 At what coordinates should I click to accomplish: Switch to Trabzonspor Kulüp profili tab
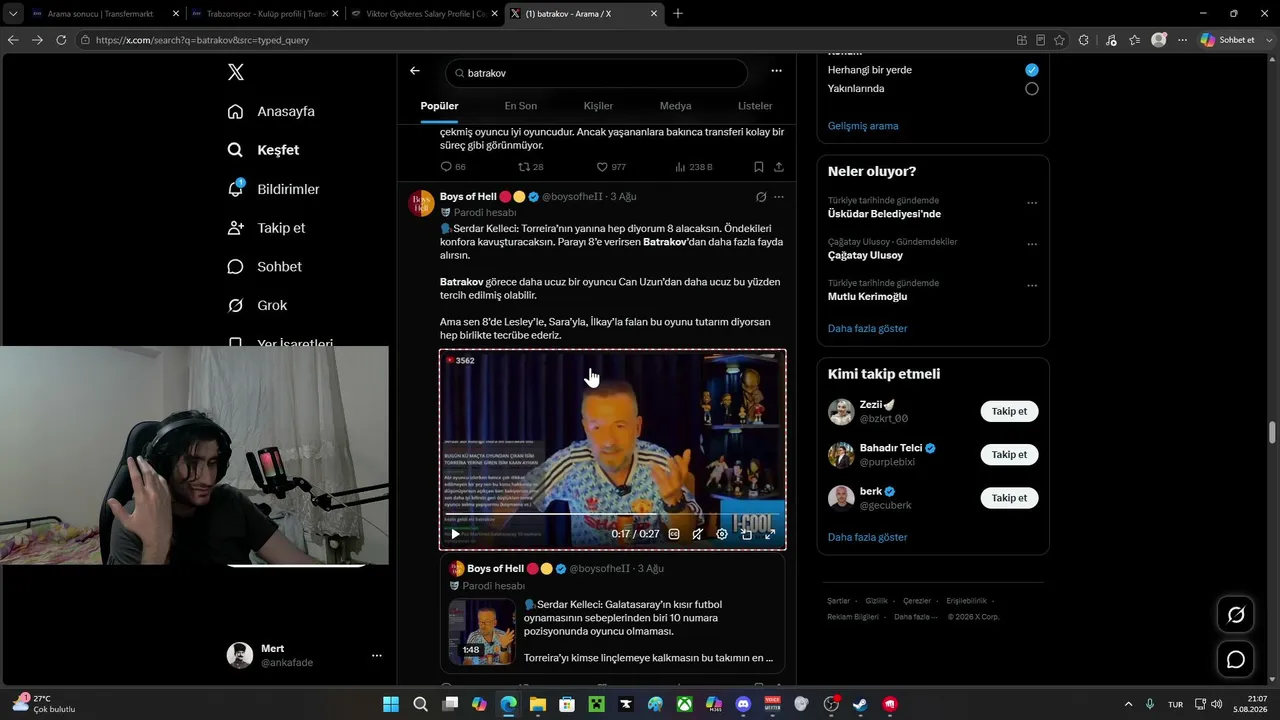click(x=264, y=14)
